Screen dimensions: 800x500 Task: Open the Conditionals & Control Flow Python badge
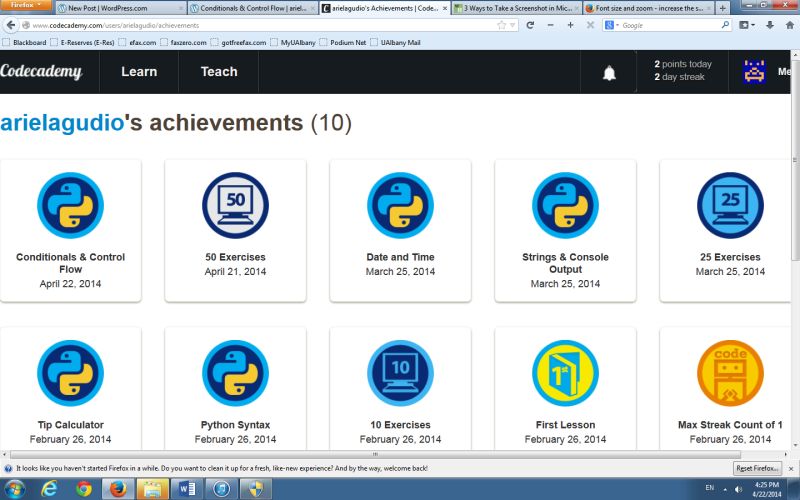pos(70,205)
